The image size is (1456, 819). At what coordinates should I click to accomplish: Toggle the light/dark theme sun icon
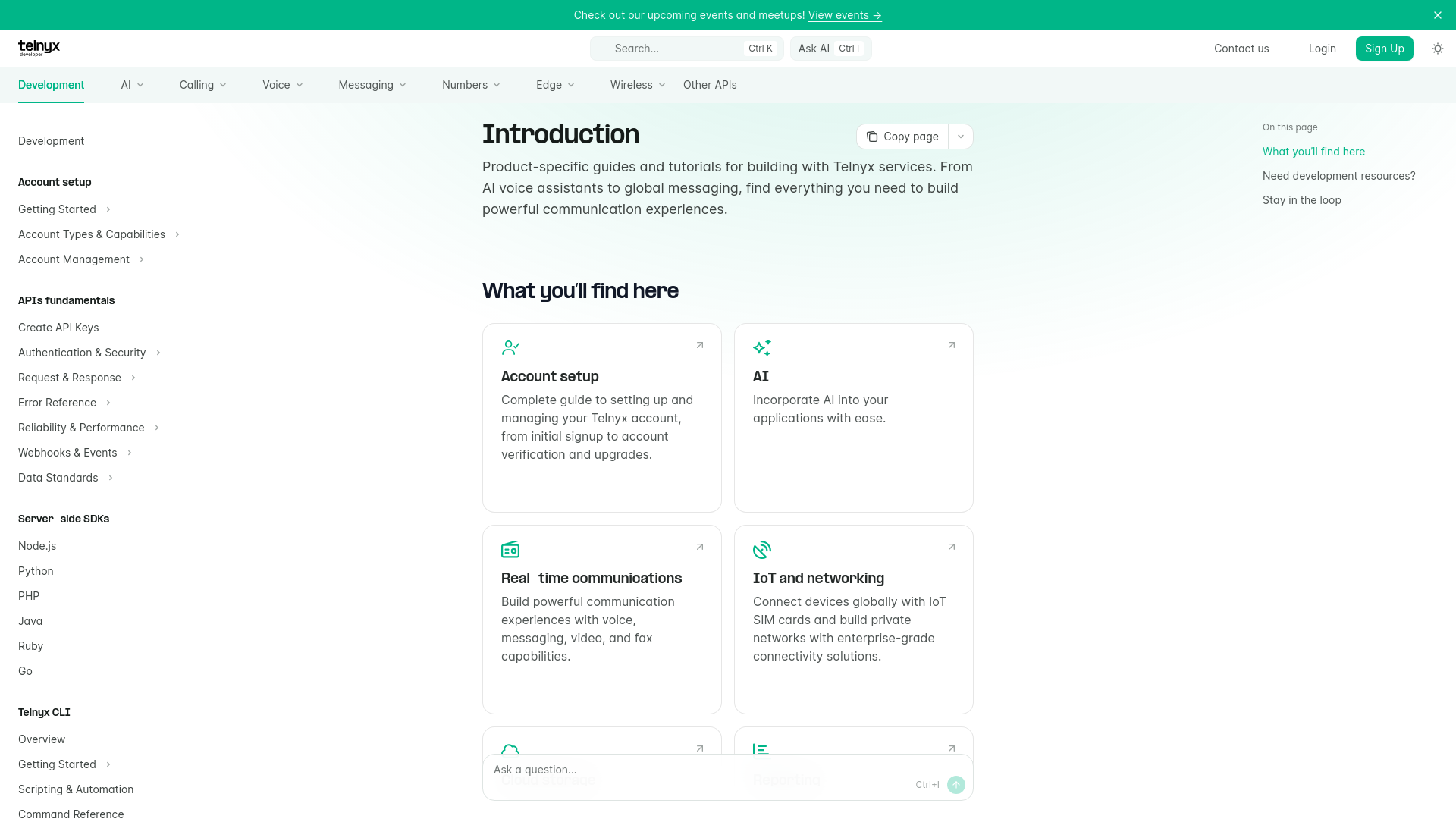(1437, 49)
